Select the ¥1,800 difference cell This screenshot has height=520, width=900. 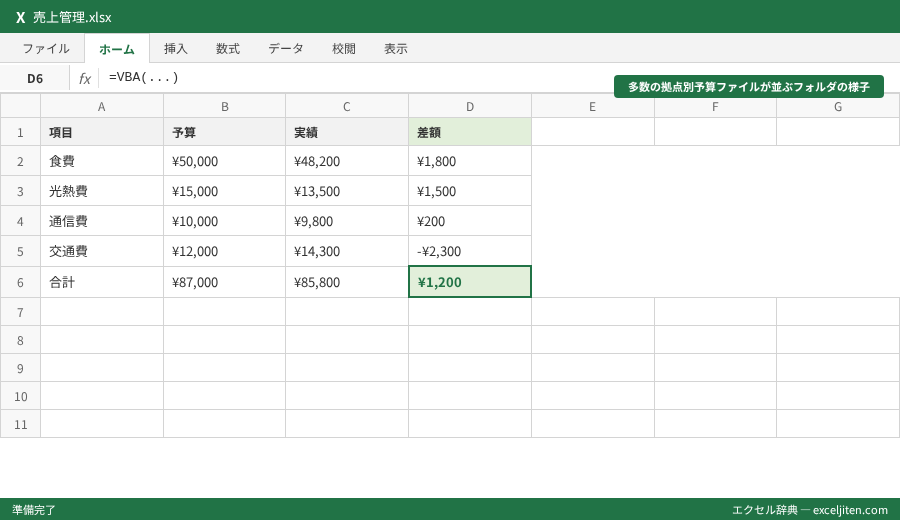[x=470, y=161]
